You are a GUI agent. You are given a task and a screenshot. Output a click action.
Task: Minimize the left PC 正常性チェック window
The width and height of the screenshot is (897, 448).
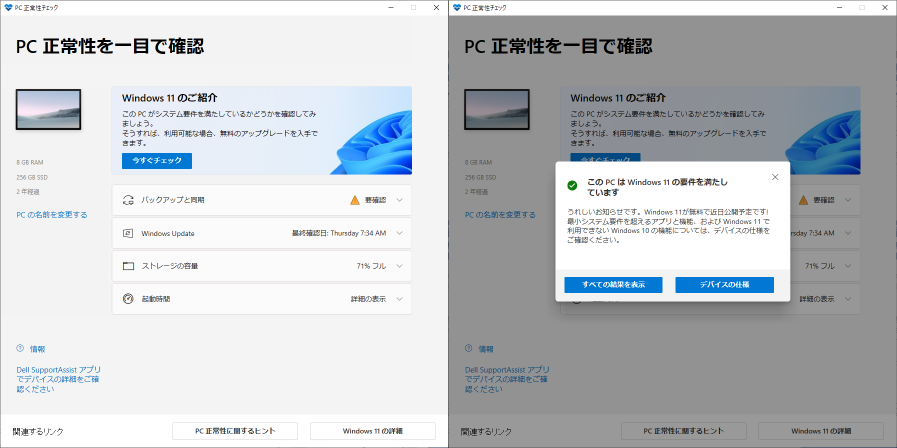pyautogui.click(x=391, y=7)
